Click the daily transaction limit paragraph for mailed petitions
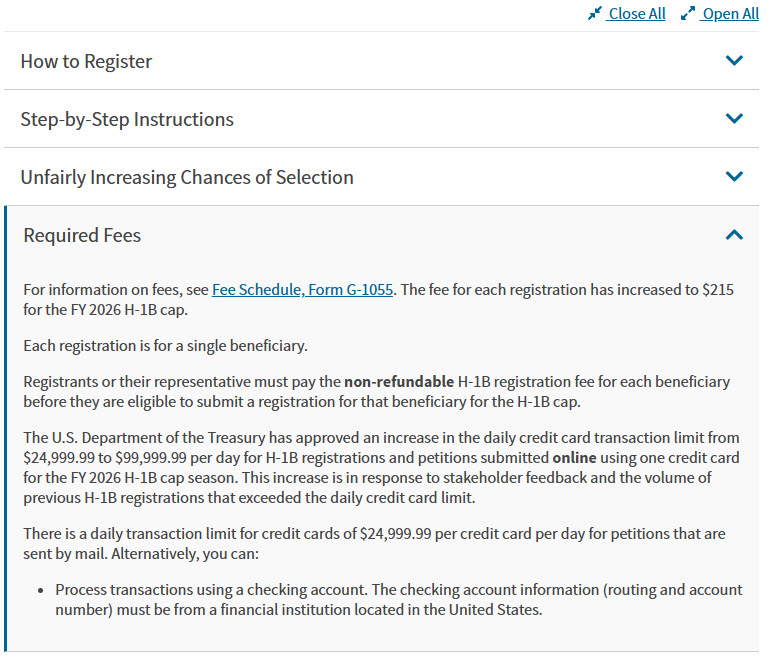The height and width of the screenshot is (662, 772). click(x=374, y=543)
